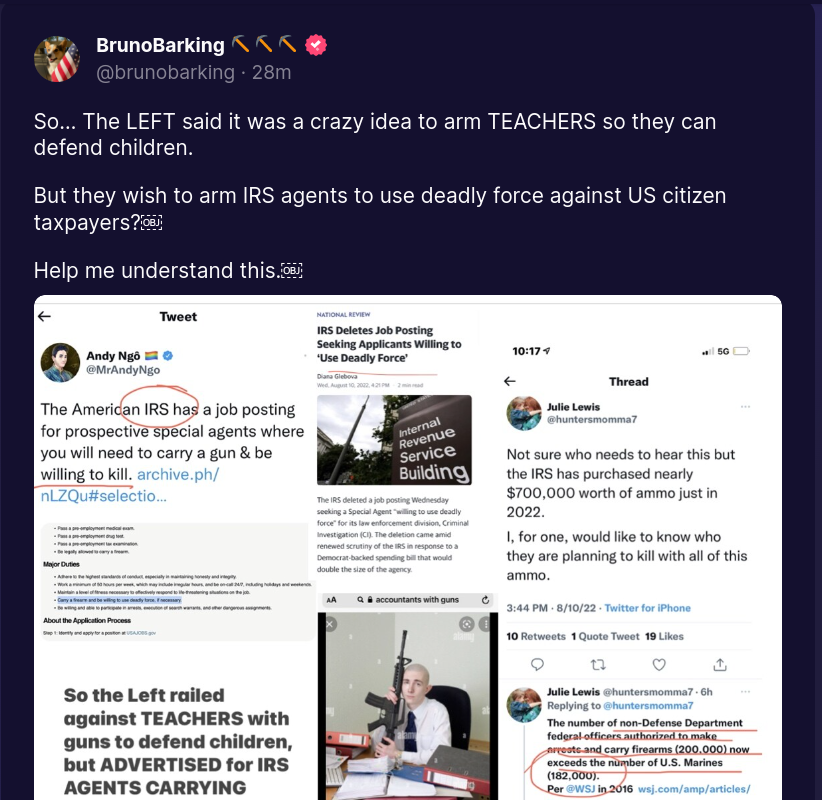Click the reply bubble icon under Julie Lewis tweet

pos(537,665)
